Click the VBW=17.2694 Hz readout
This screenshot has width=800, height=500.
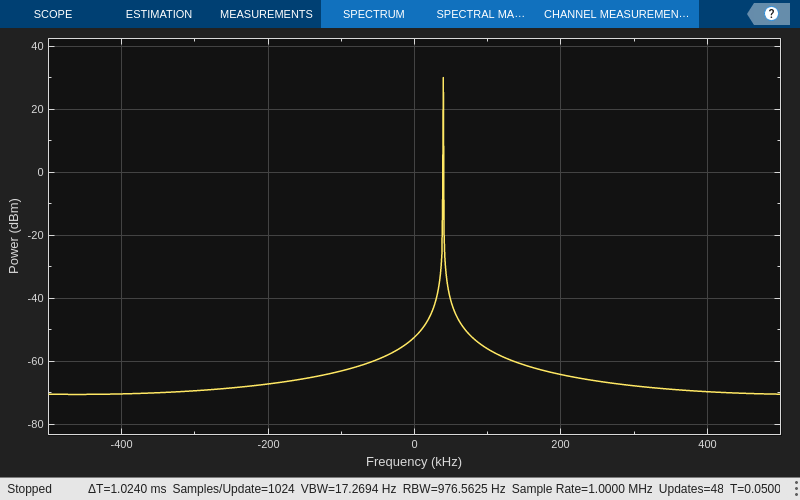pyautogui.click(x=348, y=489)
